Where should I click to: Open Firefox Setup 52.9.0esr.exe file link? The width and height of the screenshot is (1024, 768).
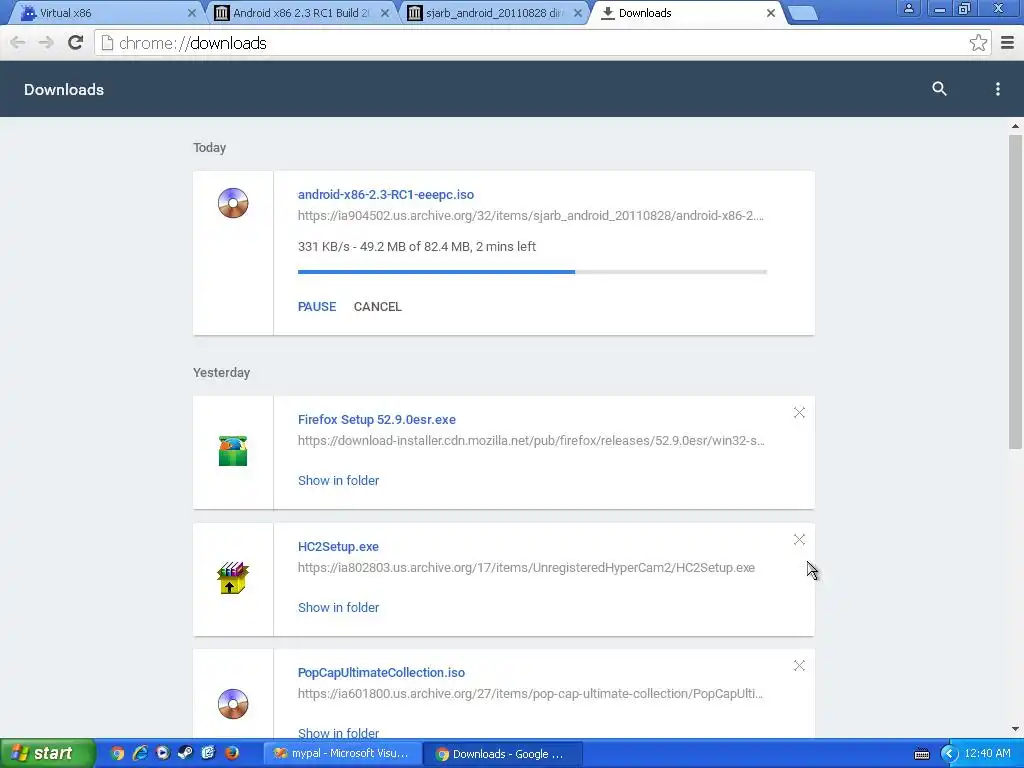point(377,420)
